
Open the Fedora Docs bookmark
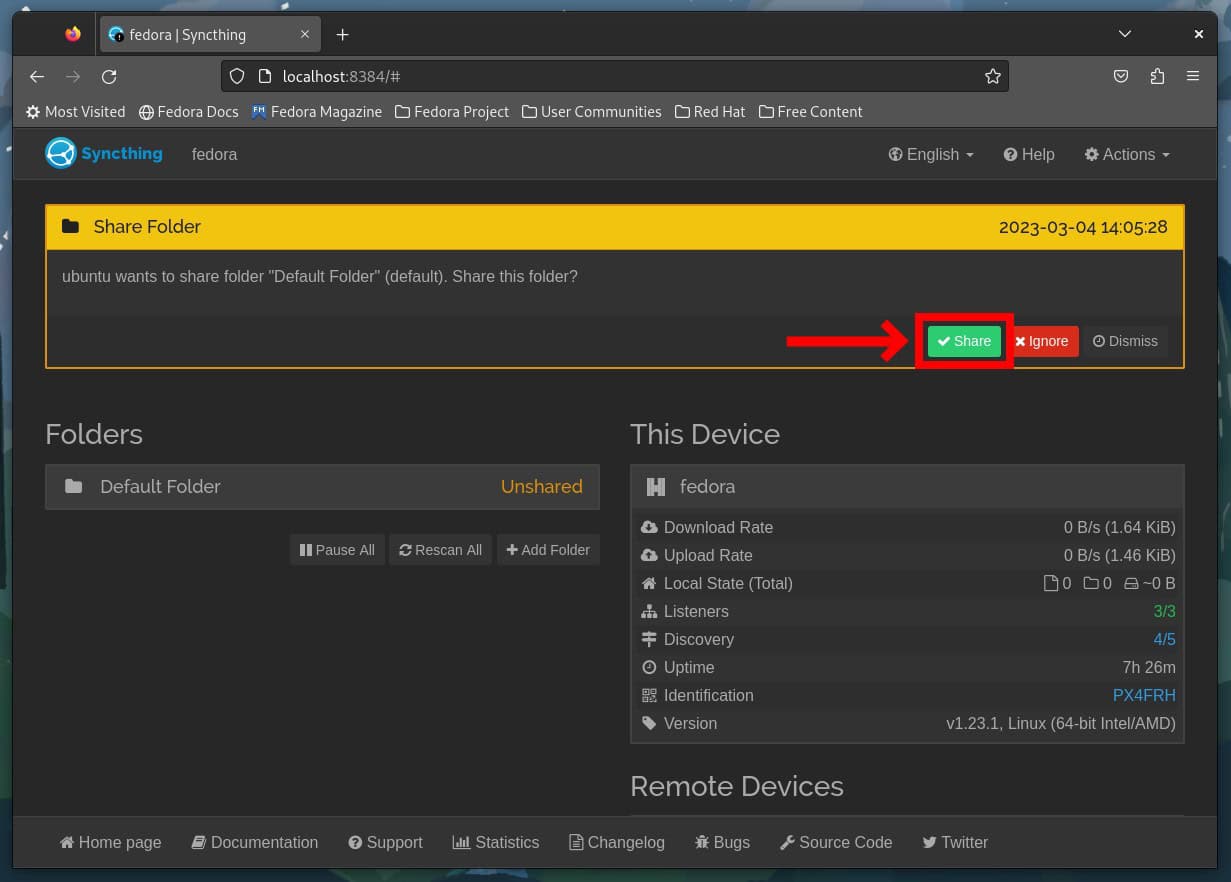click(188, 112)
